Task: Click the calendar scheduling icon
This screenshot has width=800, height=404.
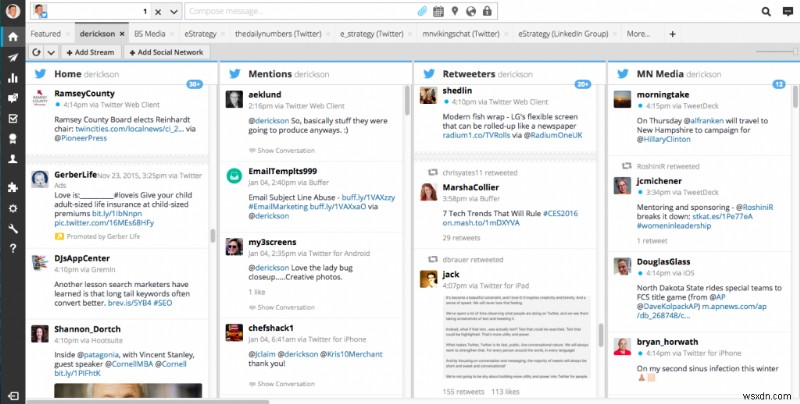Action: [x=438, y=11]
